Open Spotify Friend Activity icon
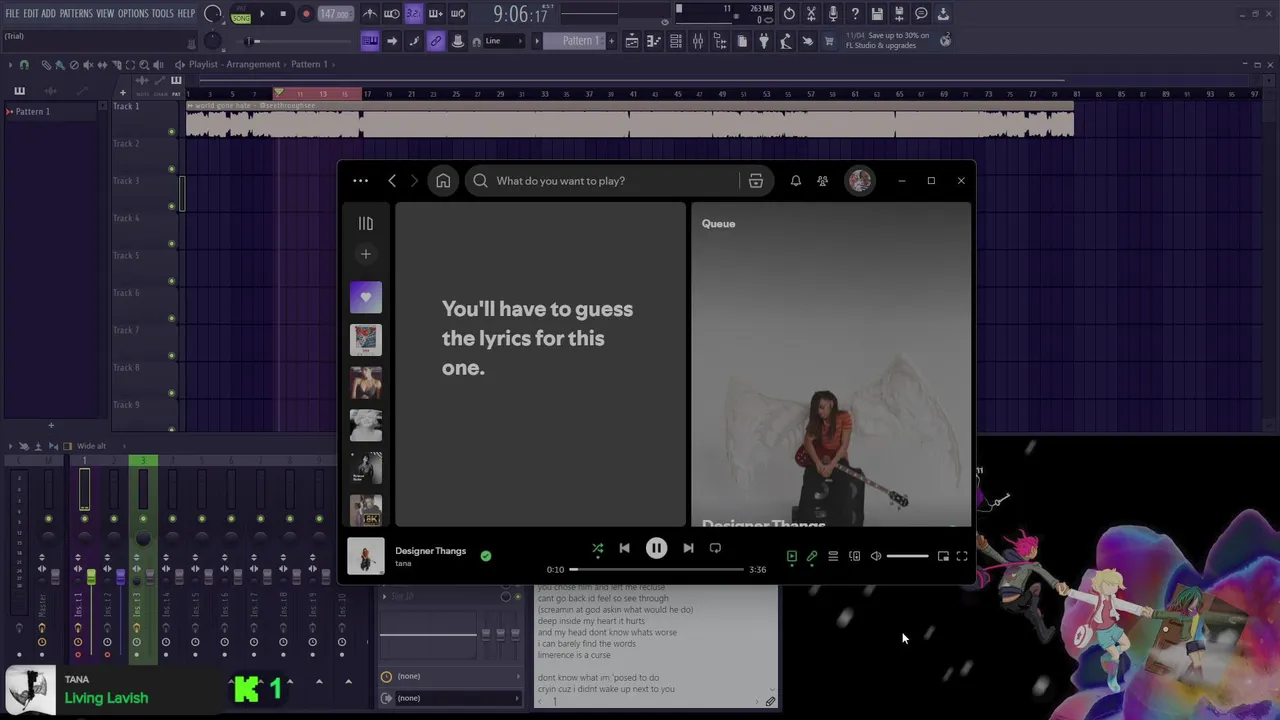Image resolution: width=1280 pixels, height=720 pixels. click(x=823, y=181)
